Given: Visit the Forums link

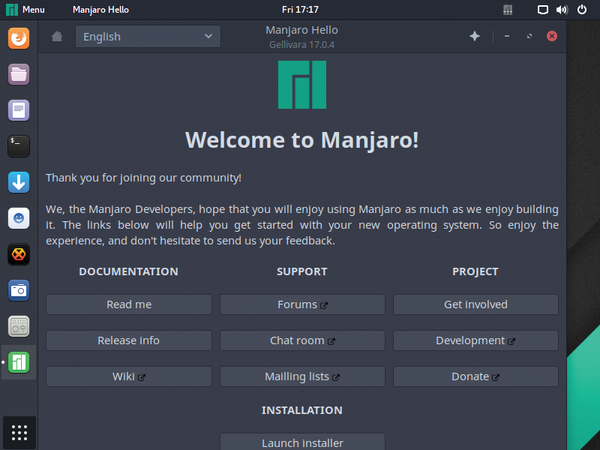Looking at the screenshot, I should coord(302,304).
